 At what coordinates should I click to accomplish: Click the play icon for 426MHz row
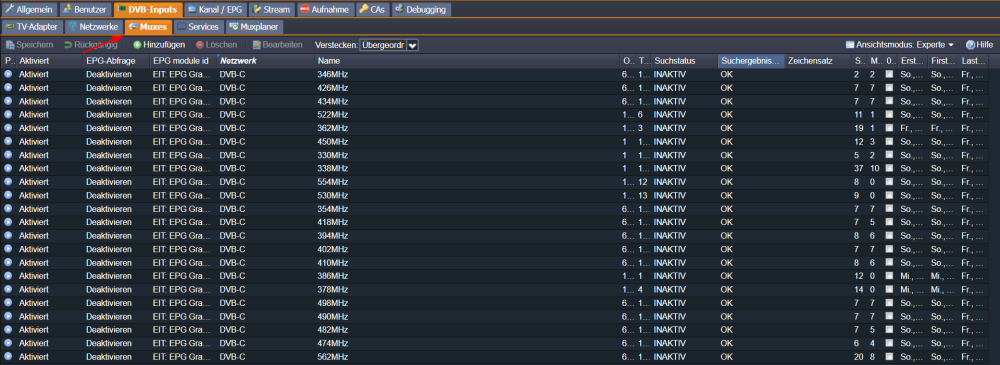8,87
